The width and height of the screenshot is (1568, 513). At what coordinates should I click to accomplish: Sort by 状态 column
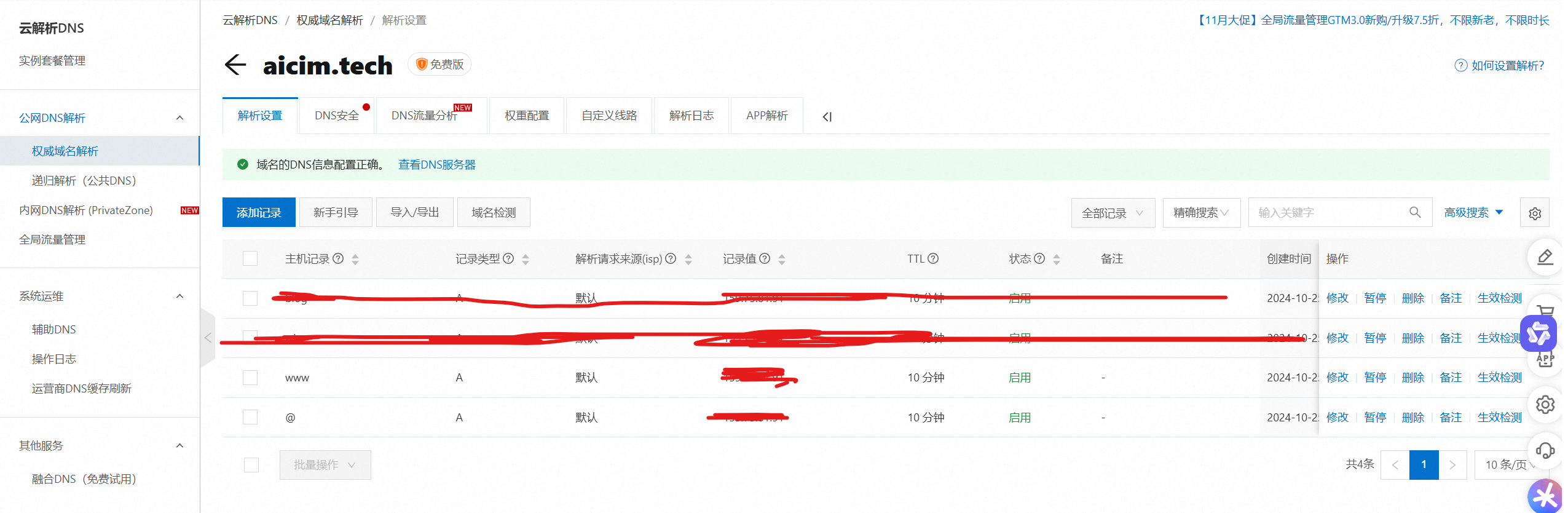click(x=1057, y=259)
